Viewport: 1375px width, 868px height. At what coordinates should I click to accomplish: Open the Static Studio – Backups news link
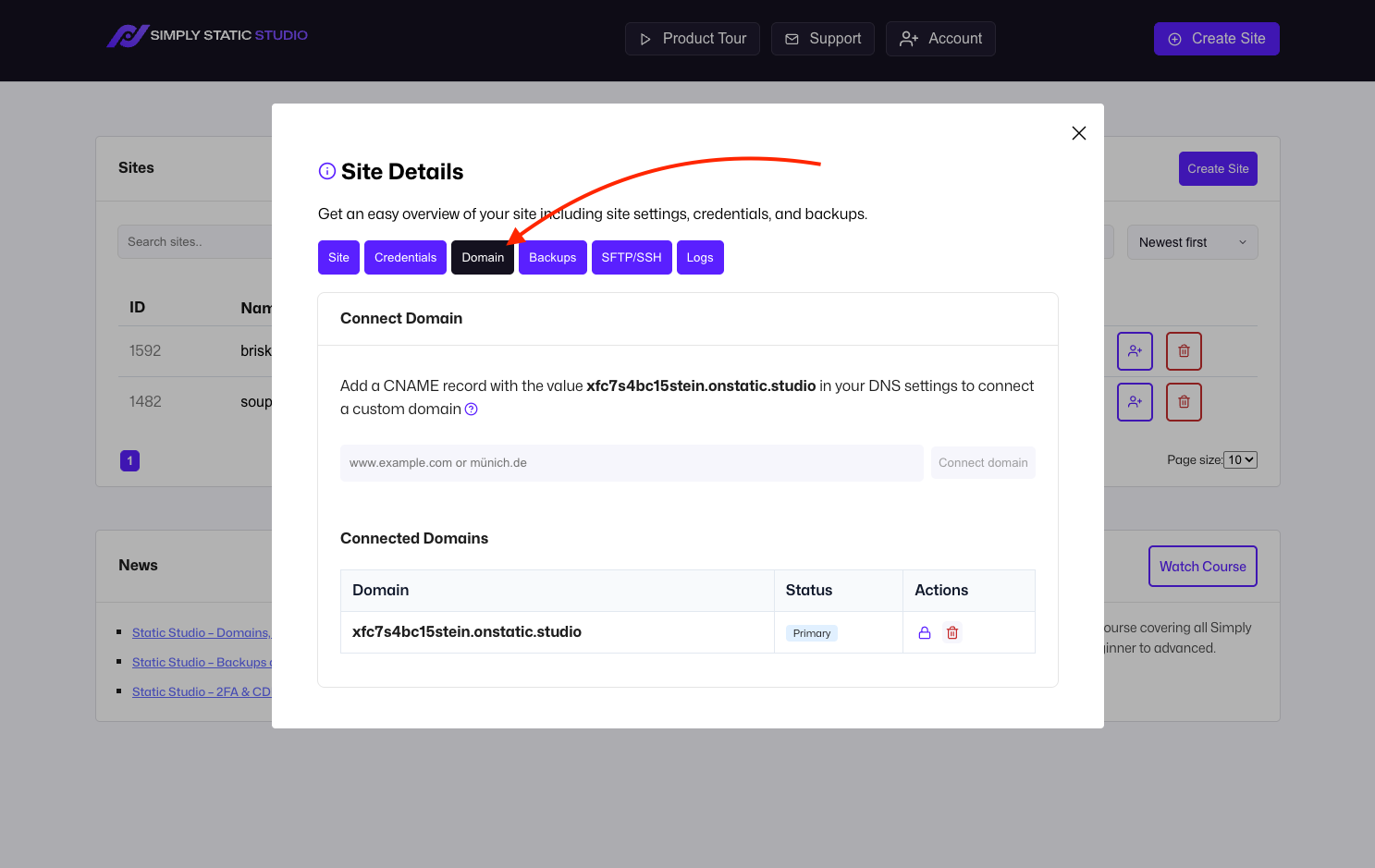pyautogui.click(x=202, y=663)
